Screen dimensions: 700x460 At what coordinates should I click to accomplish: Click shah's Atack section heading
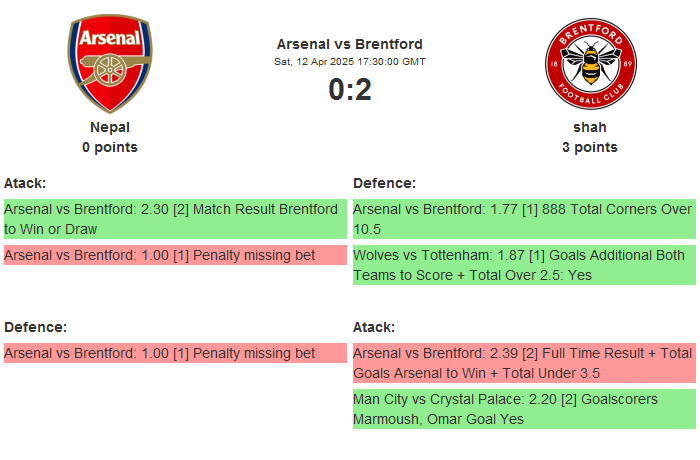point(374,327)
